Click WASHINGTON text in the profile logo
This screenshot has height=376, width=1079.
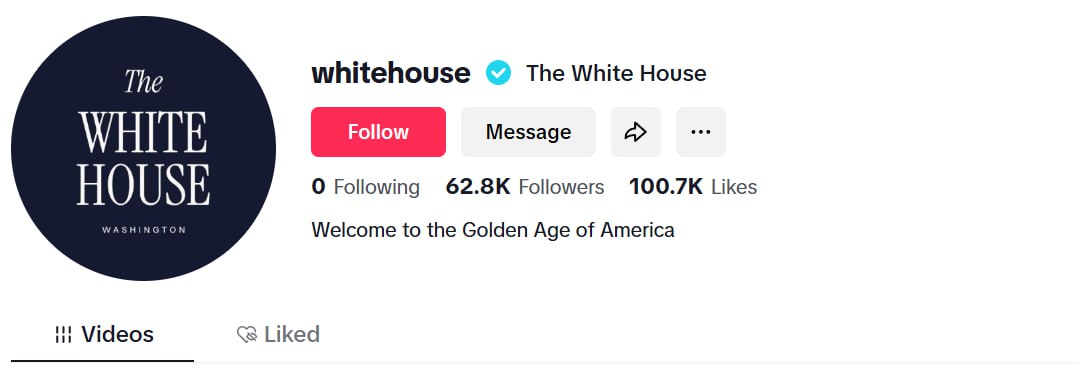pyautogui.click(x=144, y=230)
